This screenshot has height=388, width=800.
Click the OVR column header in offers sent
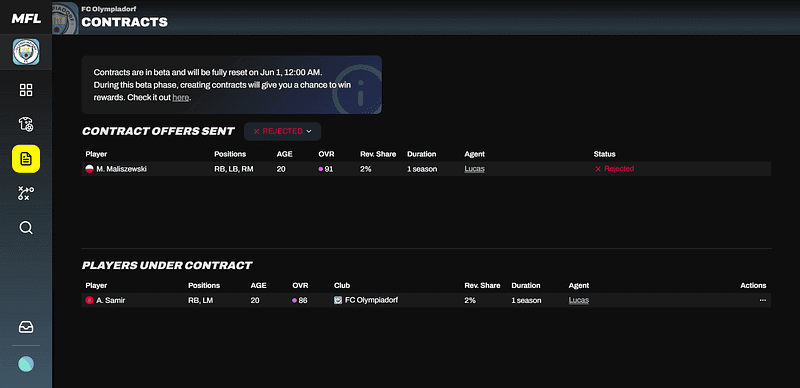[x=326, y=154]
